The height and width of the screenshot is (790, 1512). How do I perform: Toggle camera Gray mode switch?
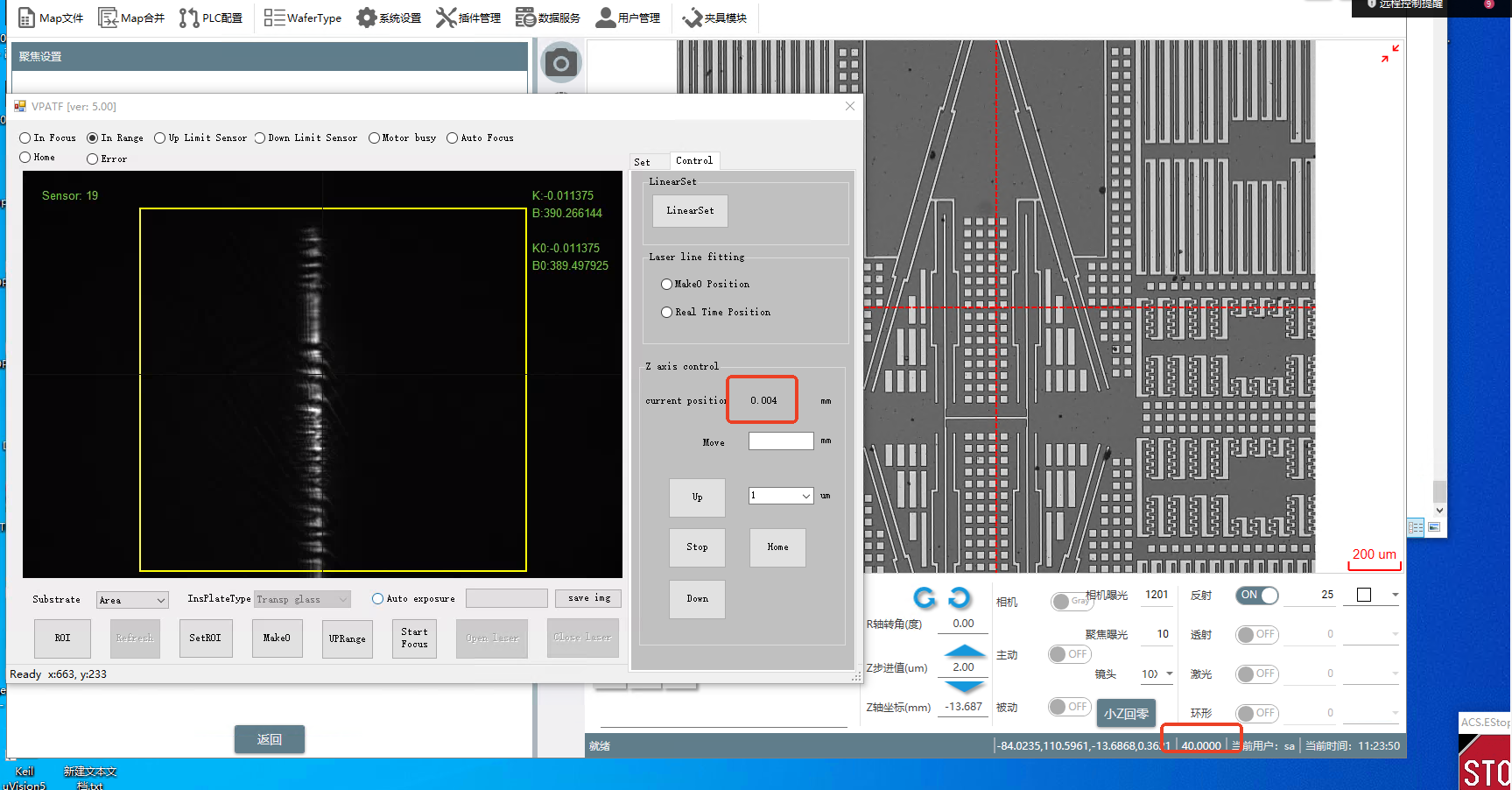point(1071,601)
